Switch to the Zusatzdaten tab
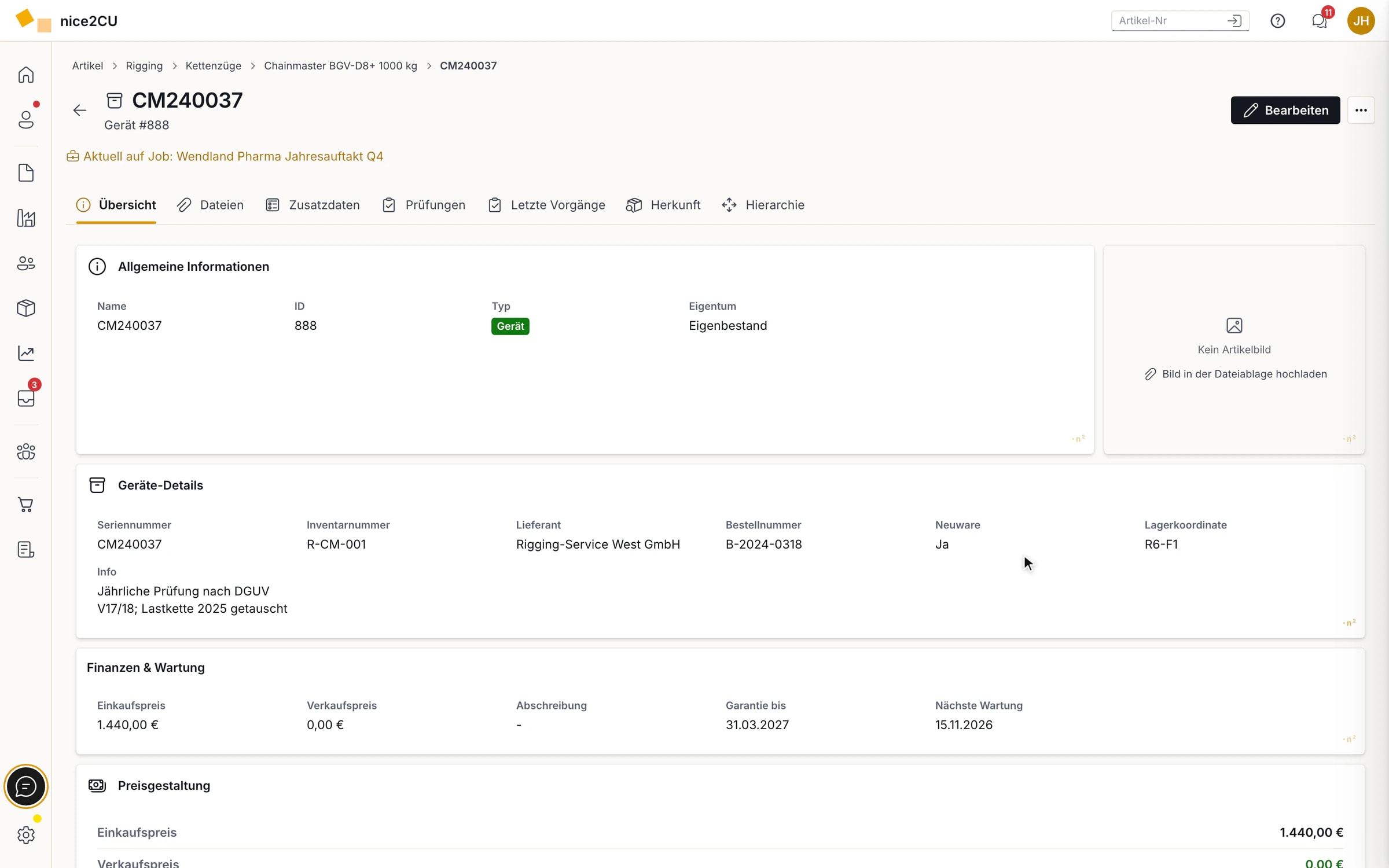The height and width of the screenshot is (868, 1389). pos(313,205)
